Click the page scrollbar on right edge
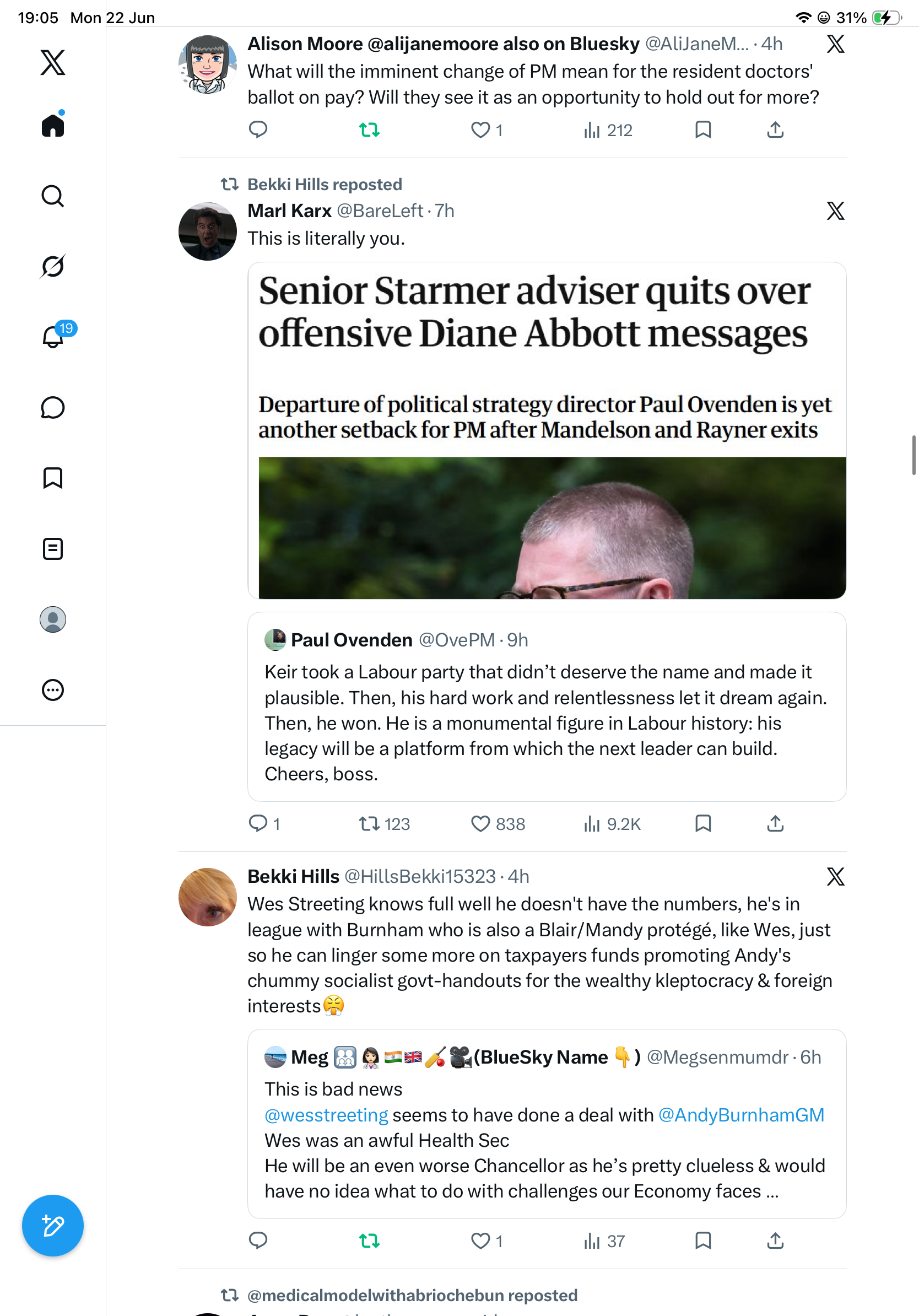 pos(914,455)
